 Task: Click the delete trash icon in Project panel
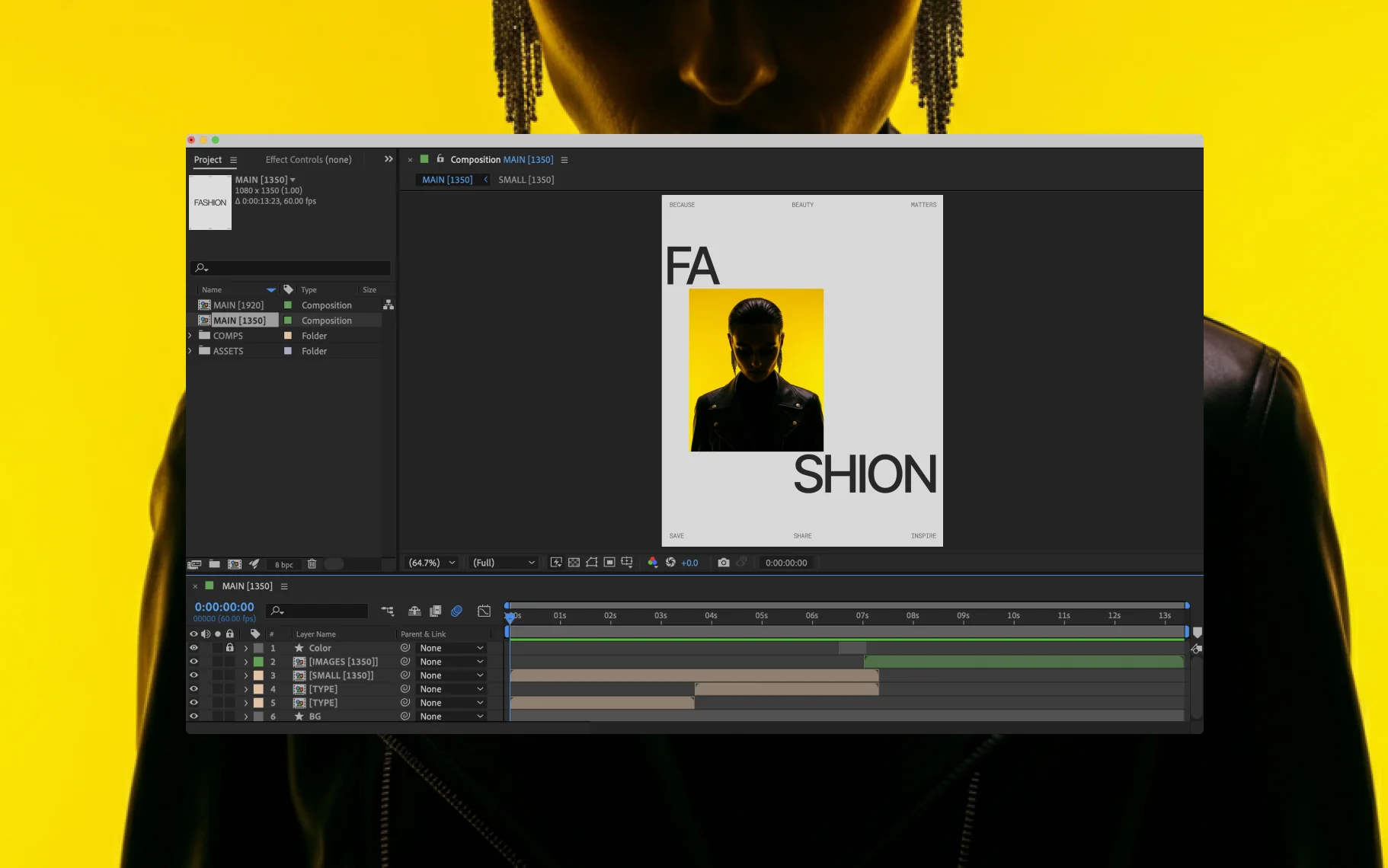(312, 564)
